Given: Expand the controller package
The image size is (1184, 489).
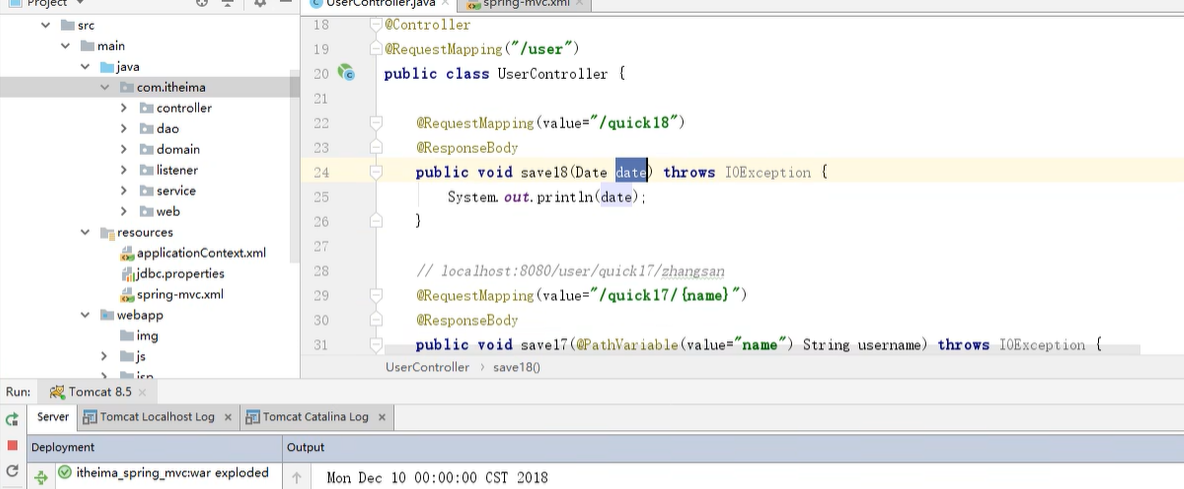Looking at the screenshot, I should coord(124,108).
